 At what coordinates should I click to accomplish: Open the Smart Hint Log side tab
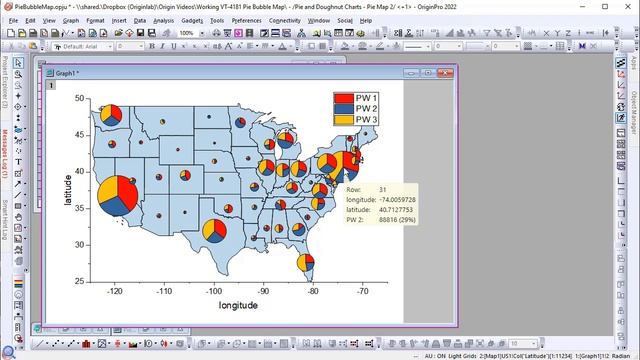[4, 220]
